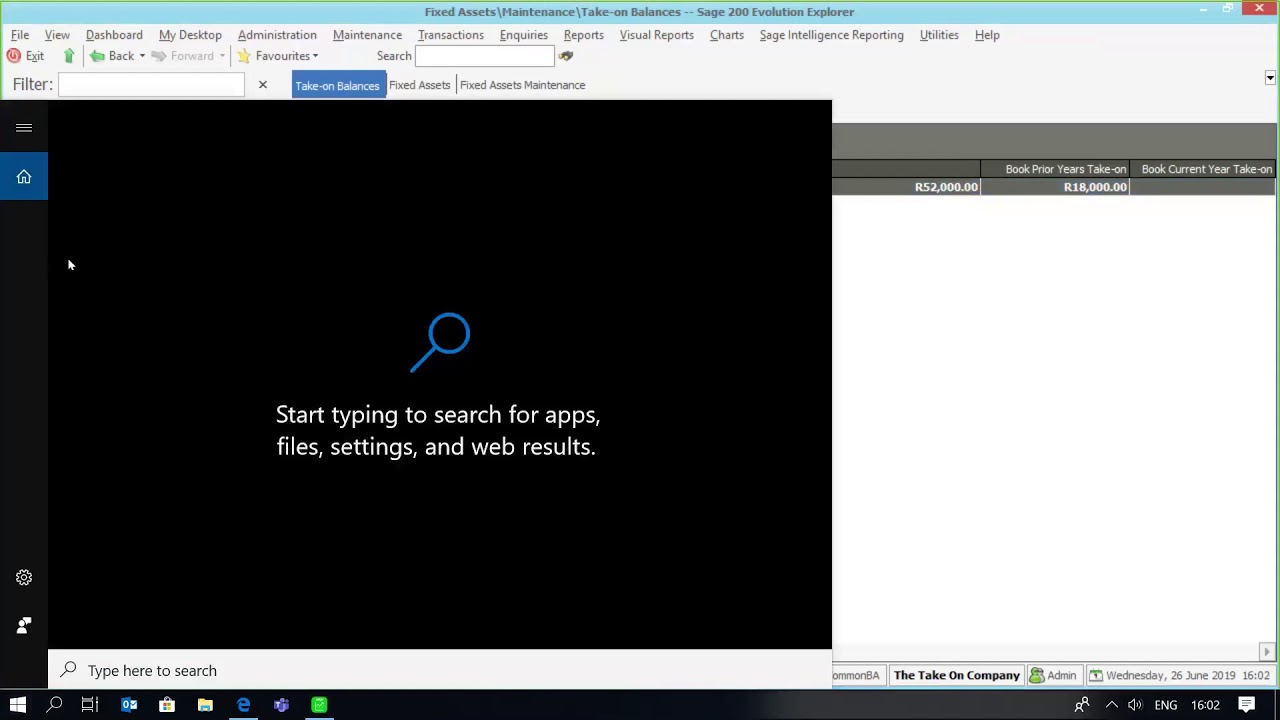Show hidden system tray icons
Image resolution: width=1280 pixels, height=720 pixels.
point(1111,705)
